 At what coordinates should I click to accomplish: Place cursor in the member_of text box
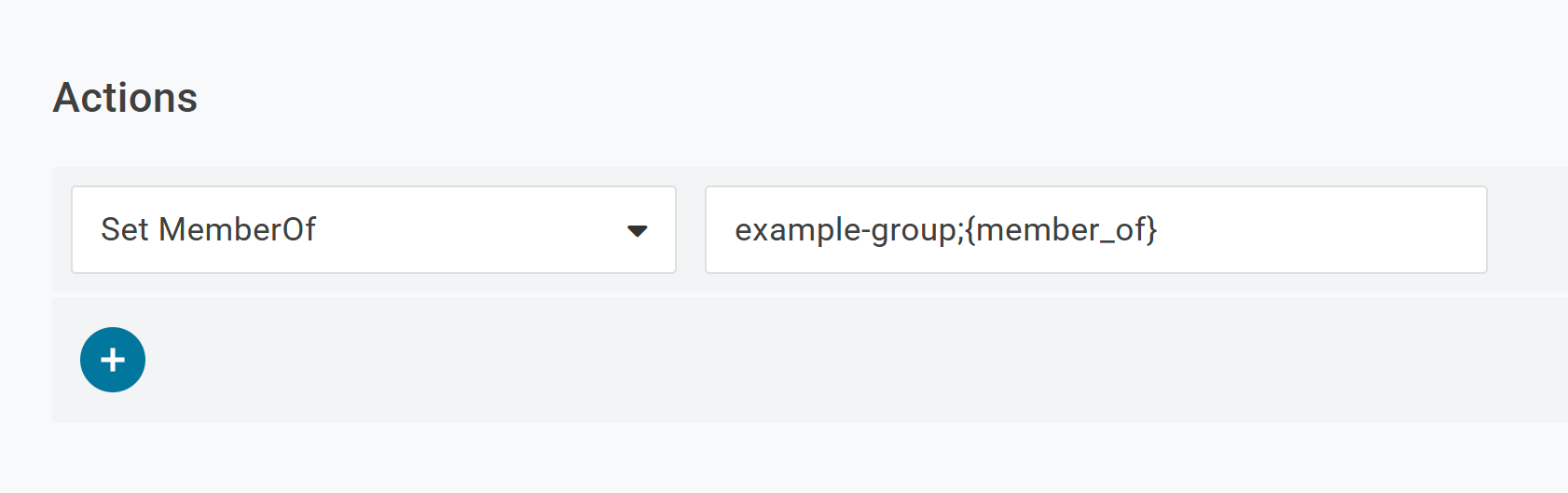[x=1095, y=229]
